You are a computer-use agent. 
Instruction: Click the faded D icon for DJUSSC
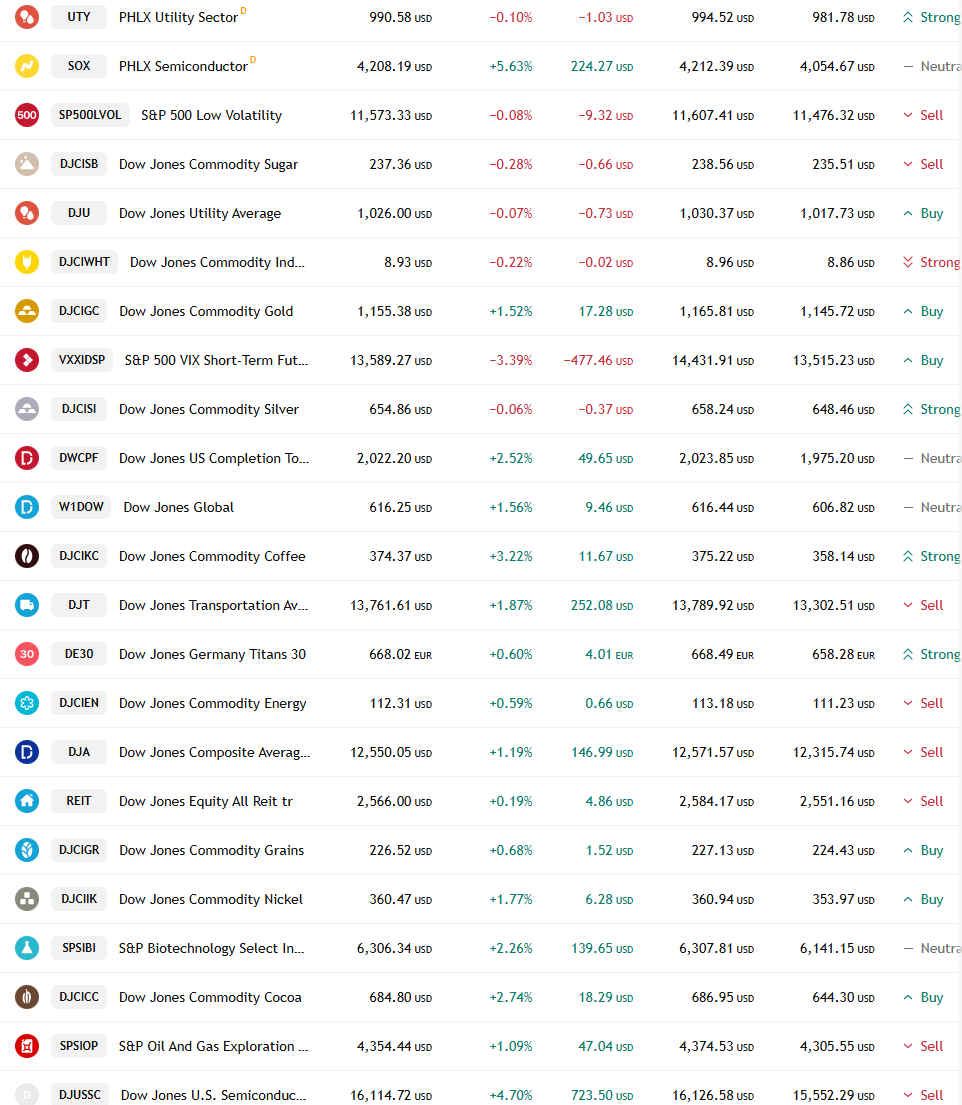27,1094
